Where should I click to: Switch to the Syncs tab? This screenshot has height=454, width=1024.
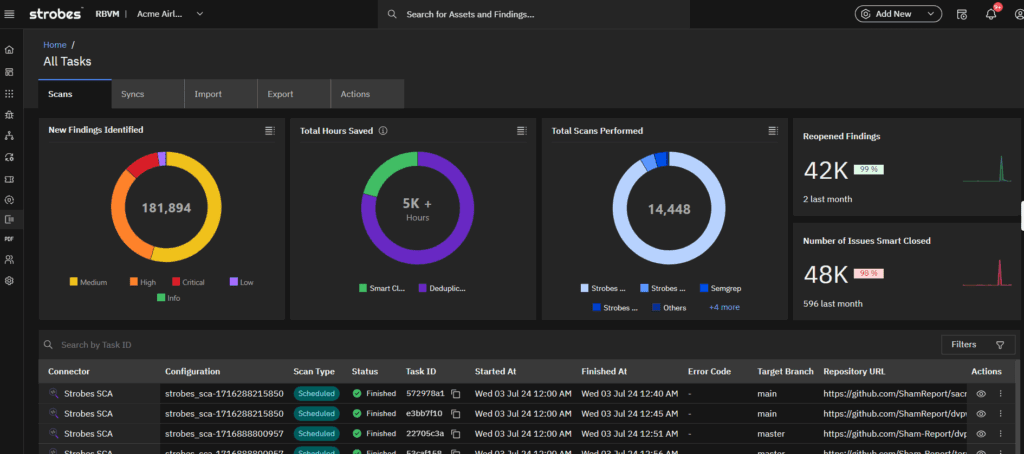tap(133, 94)
